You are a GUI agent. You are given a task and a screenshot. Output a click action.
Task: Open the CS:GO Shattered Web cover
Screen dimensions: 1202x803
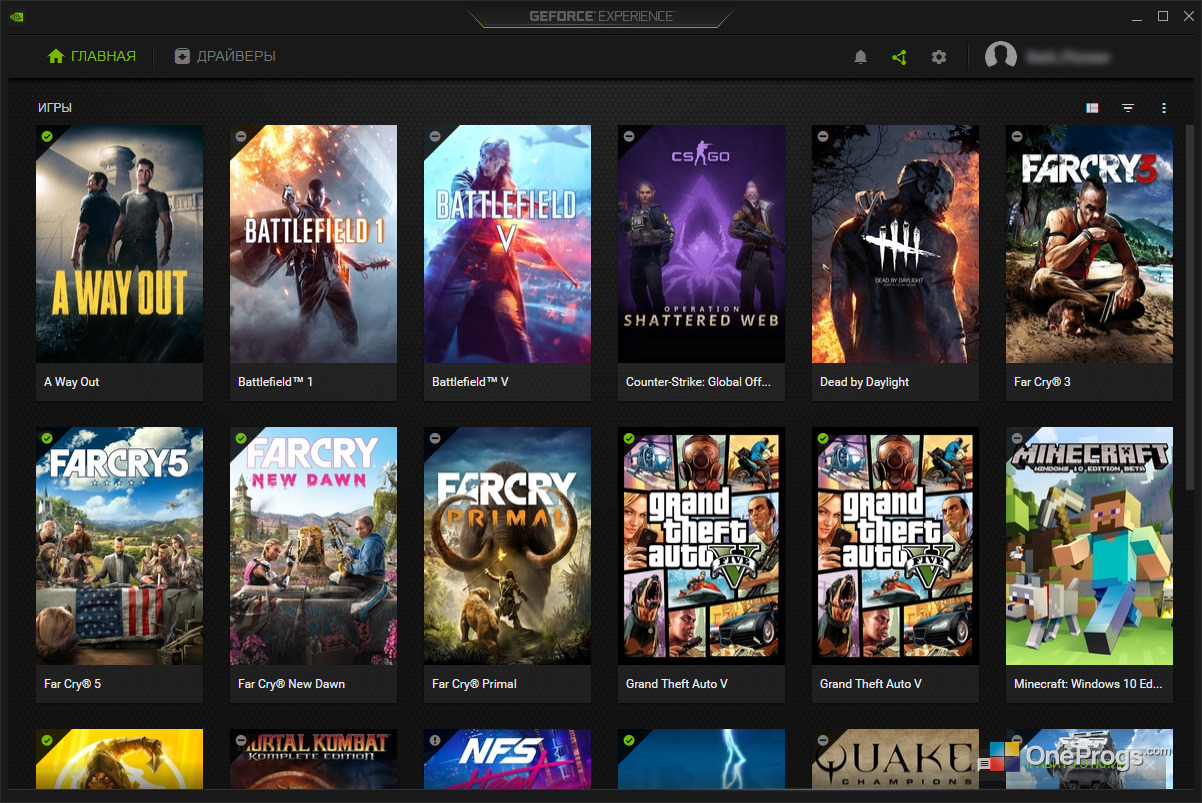pyautogui.click(x=701, y=244)
